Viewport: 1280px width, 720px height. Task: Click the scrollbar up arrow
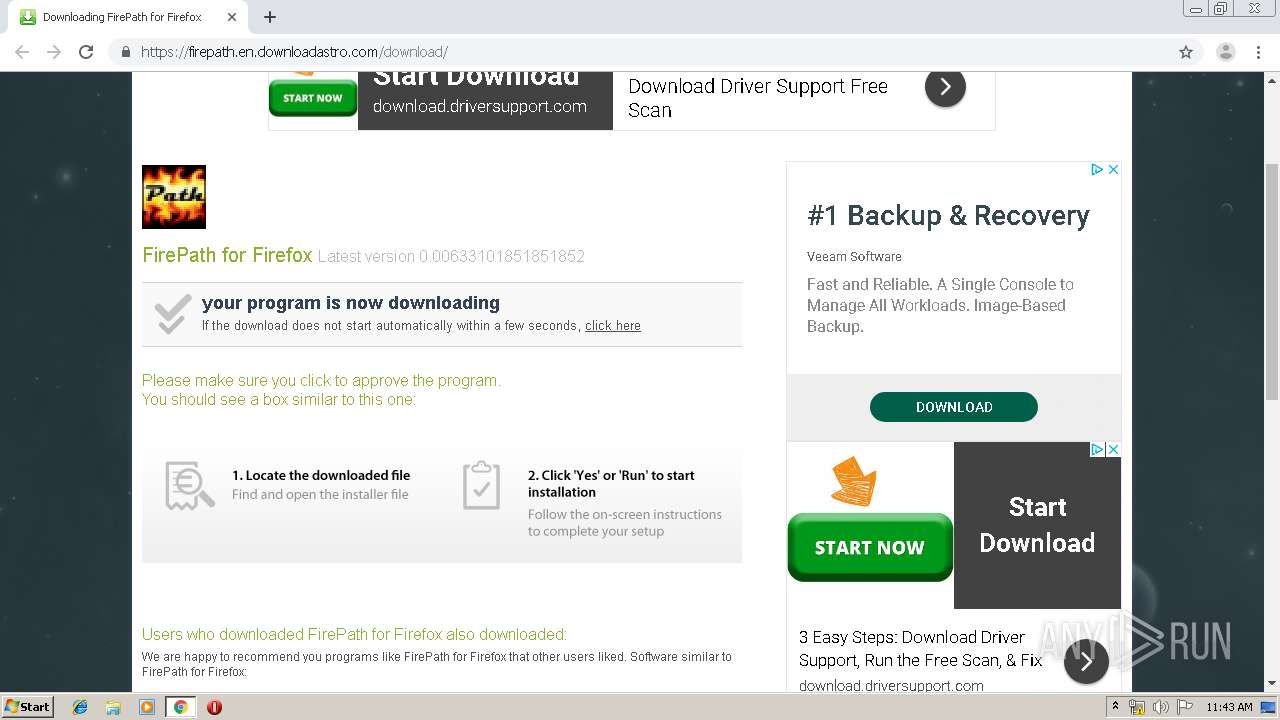(x=1271, y=79)
